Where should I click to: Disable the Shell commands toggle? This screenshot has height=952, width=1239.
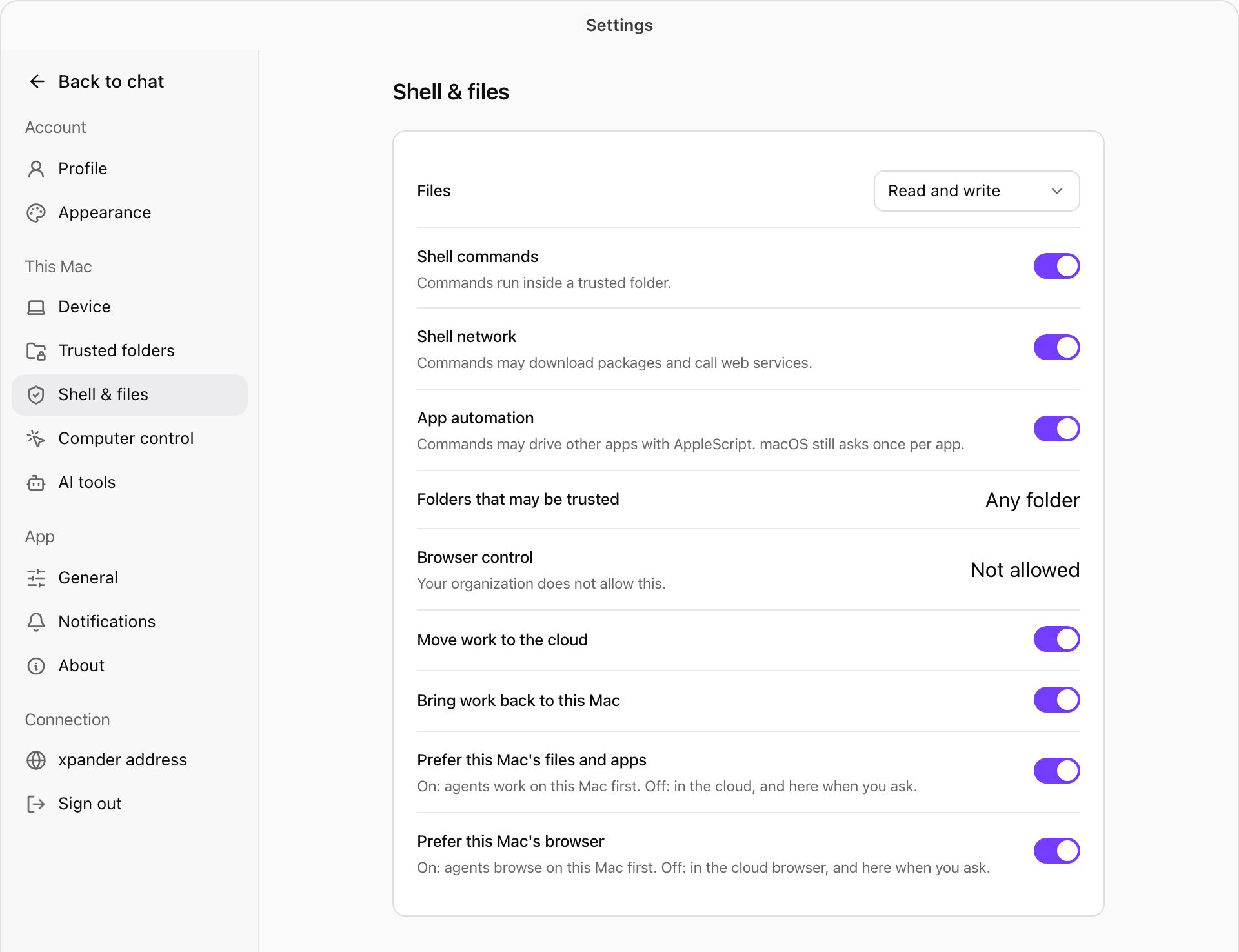tap(1056, 266)
